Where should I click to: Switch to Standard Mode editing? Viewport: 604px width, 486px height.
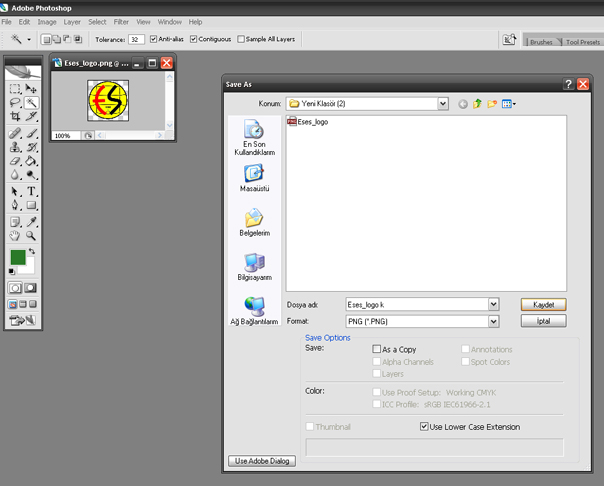[15, 288]
